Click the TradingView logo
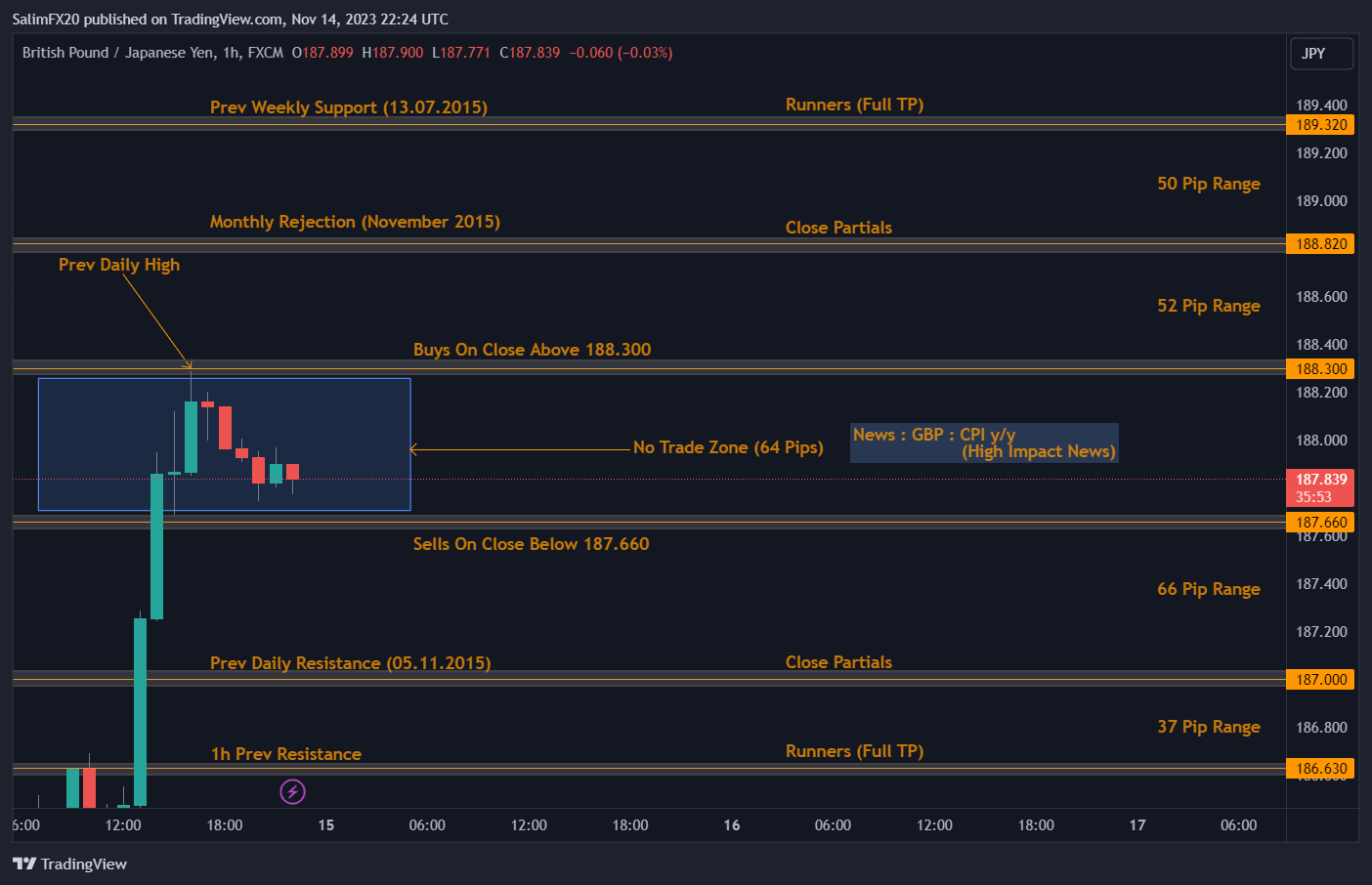1372x885 pixels. pyautogui.click(x=69, y=864)
